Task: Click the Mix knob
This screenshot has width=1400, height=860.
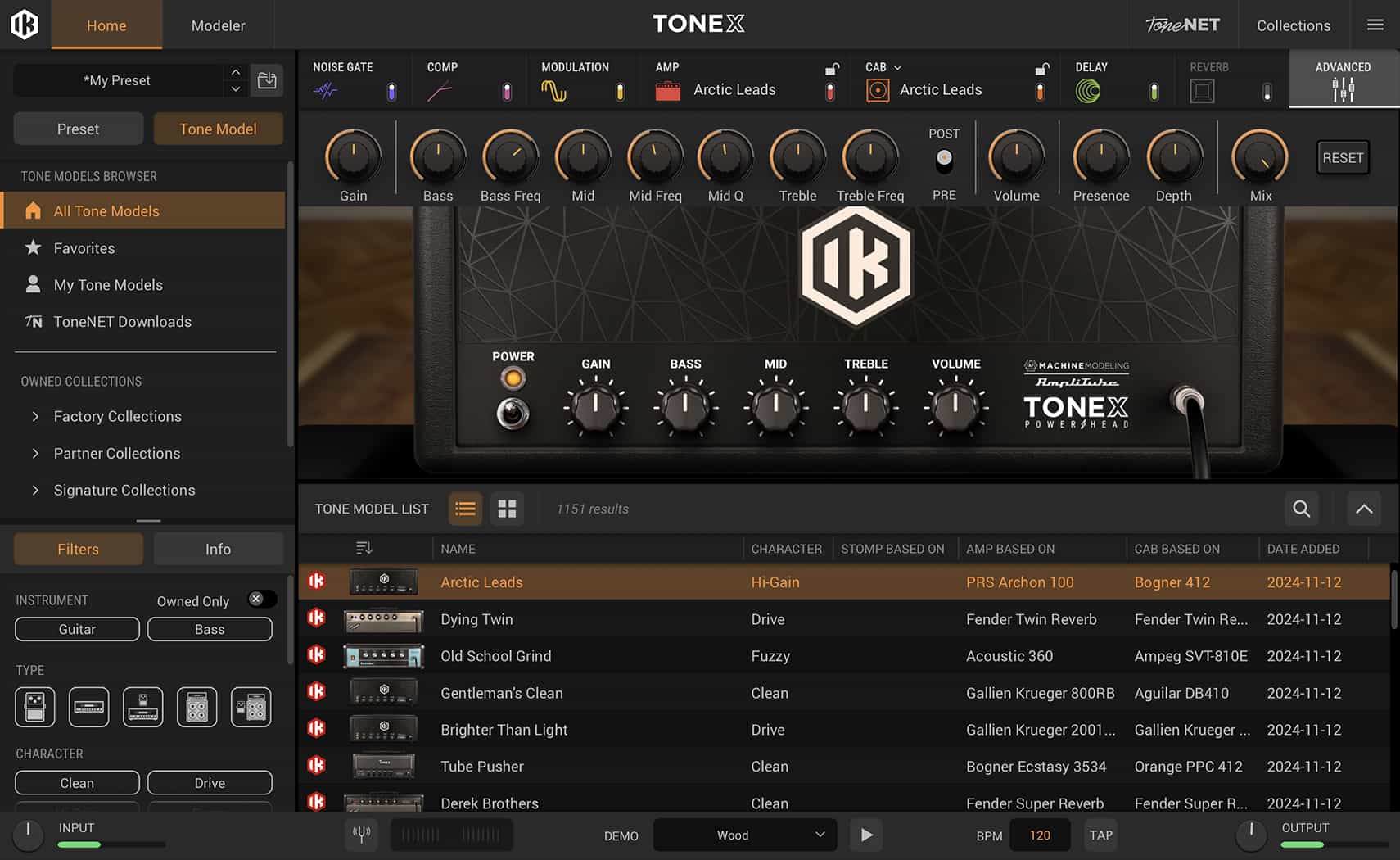Action: pyautogui.click(x=1261, y=156)
